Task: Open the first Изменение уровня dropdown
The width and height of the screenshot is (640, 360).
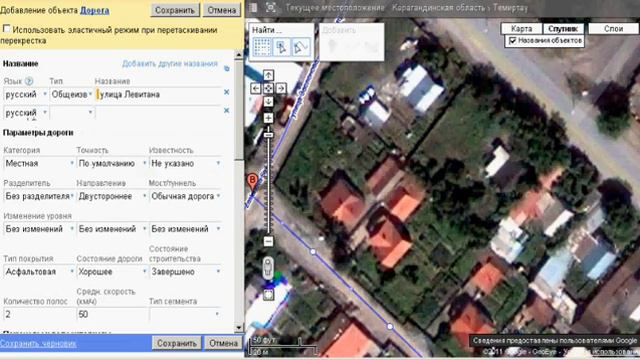Action: pyautogui.click(x=39, y=229)
